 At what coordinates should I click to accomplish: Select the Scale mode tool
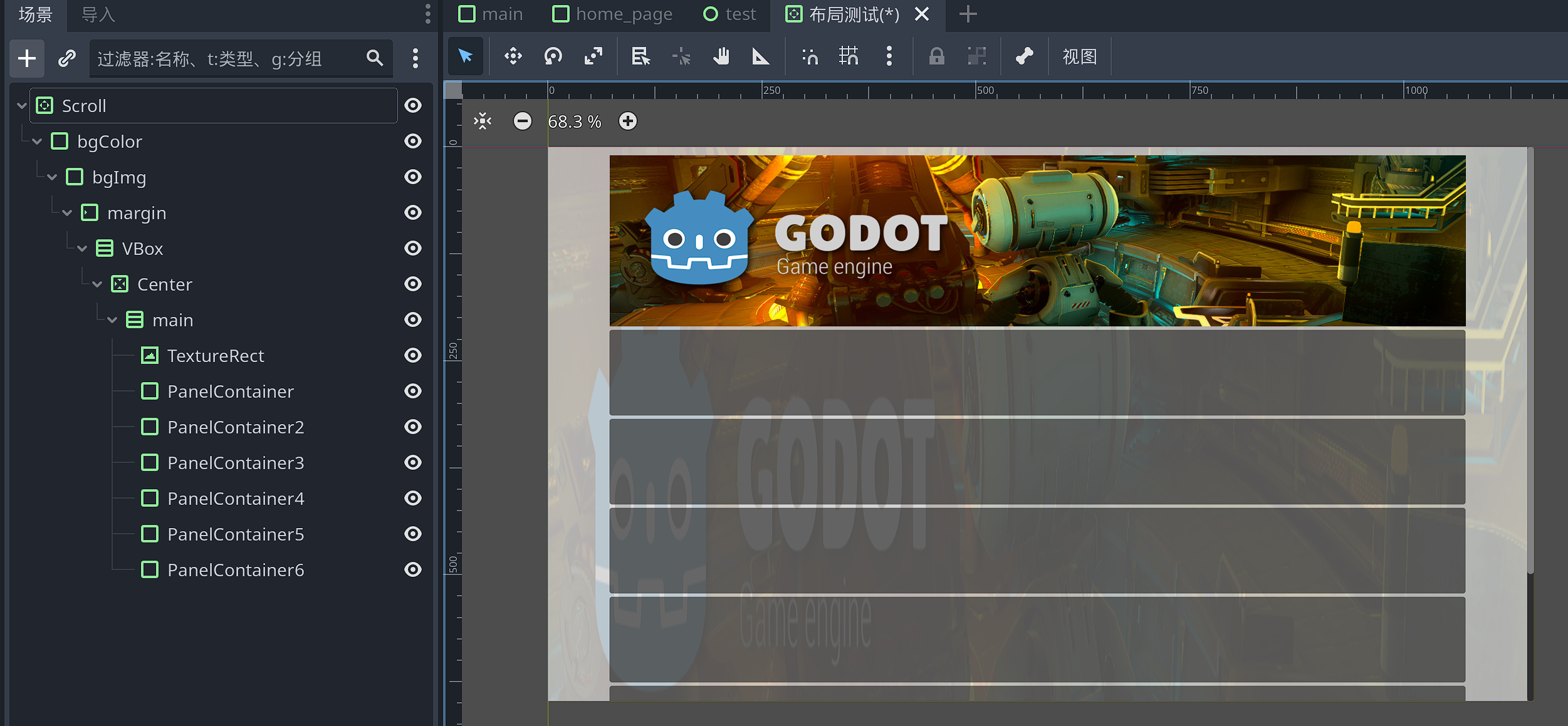[593, 56]
